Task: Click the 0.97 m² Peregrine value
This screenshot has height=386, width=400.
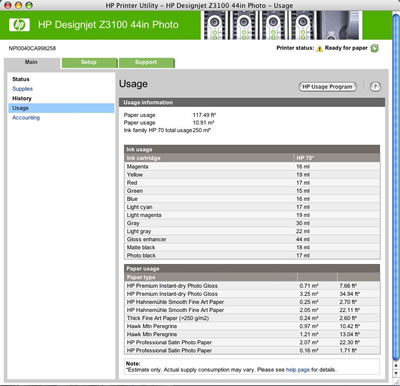Action: (309, 326)
